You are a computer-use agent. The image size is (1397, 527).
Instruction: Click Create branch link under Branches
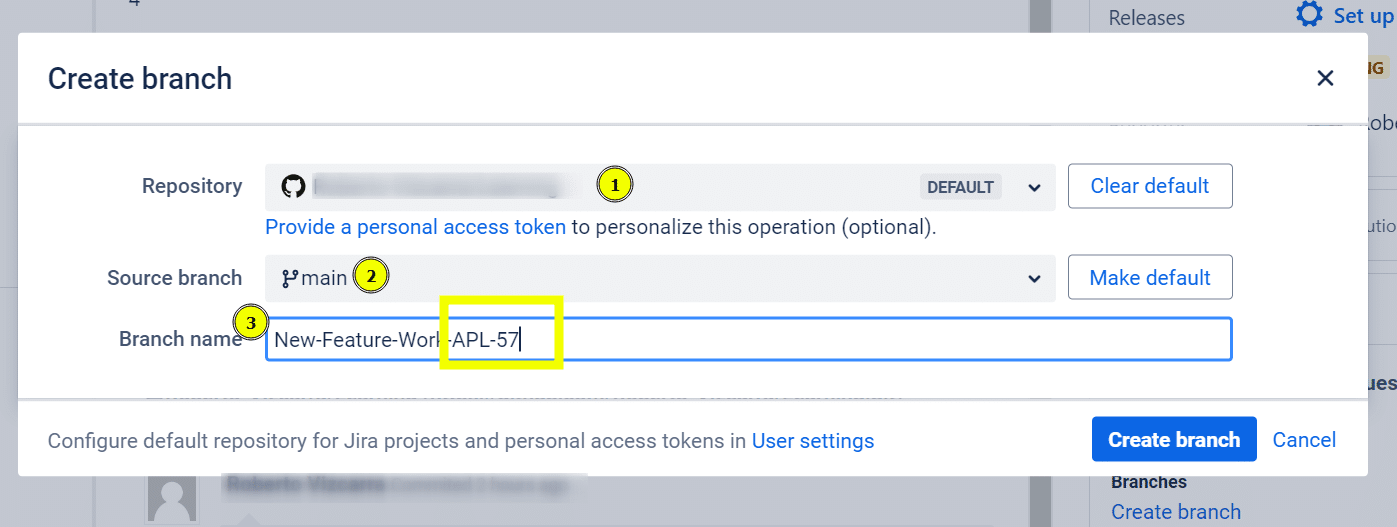point(1176,511)
